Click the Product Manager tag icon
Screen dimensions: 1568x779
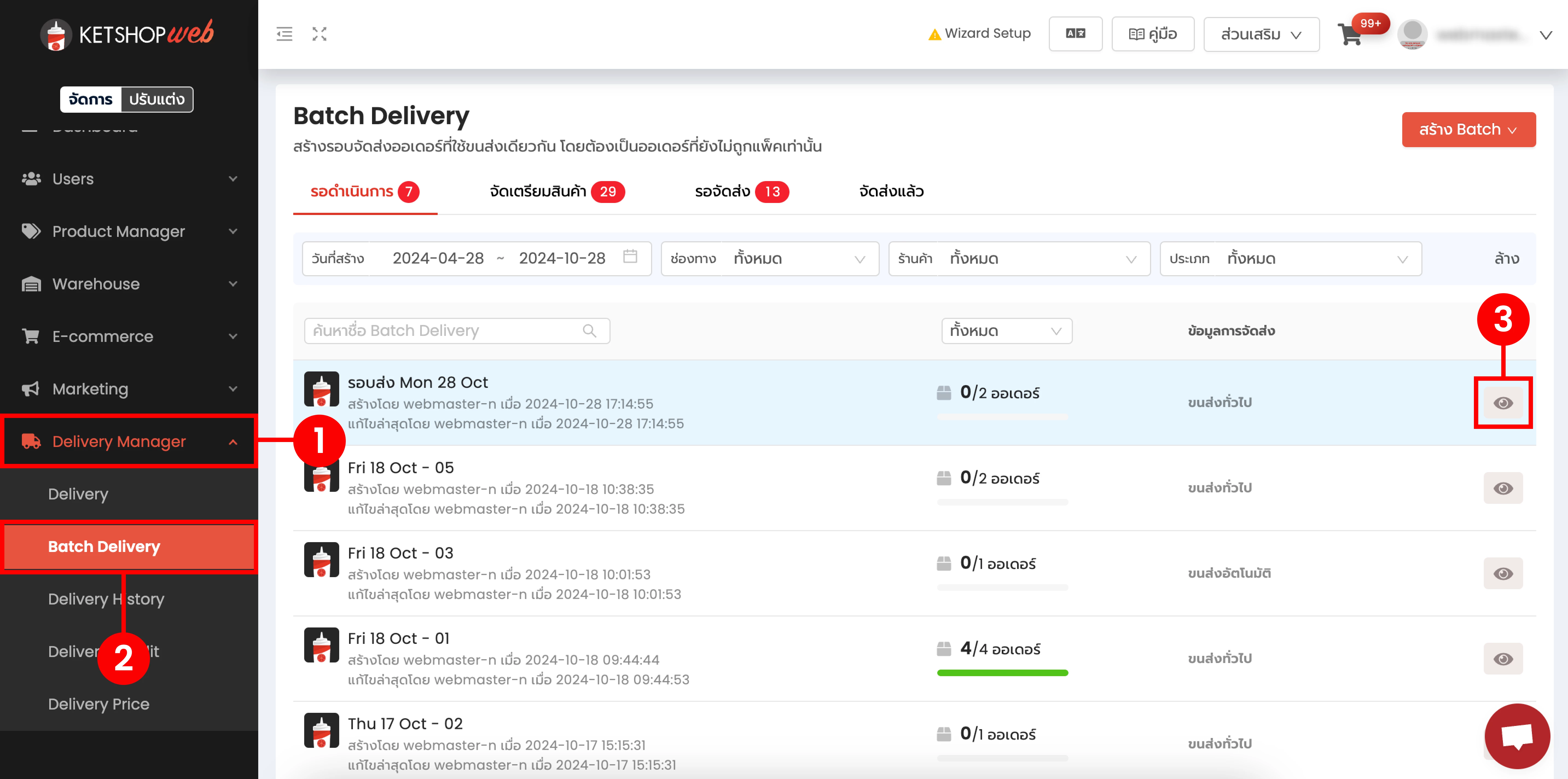point(31,231)
